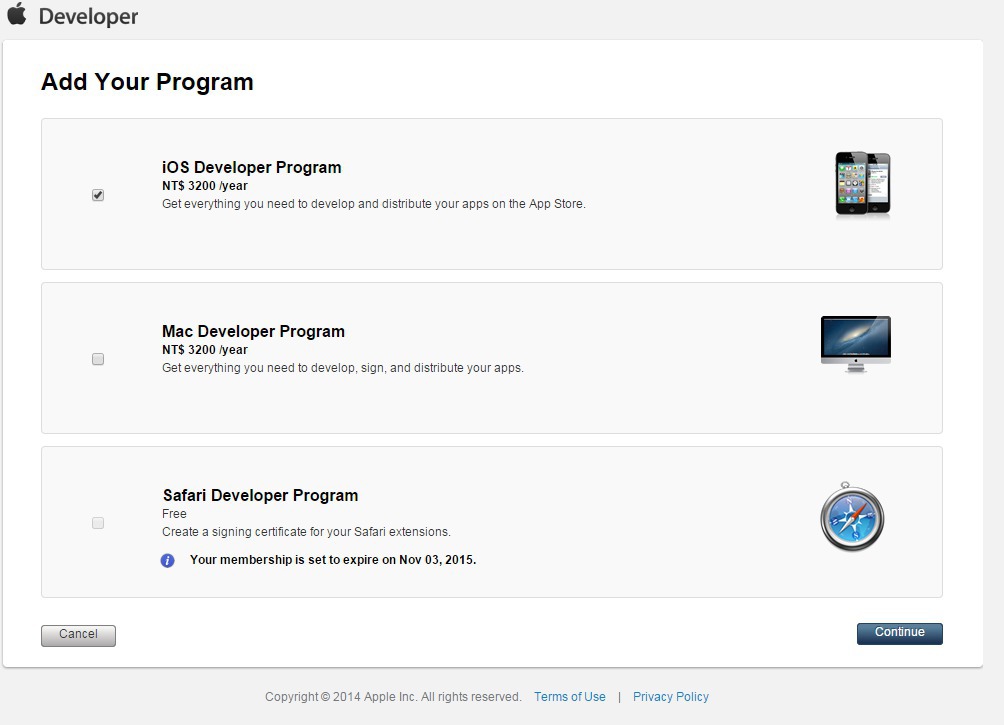
Task: Uncheck the iOS Developer Program checkbox
Action: 98,195
